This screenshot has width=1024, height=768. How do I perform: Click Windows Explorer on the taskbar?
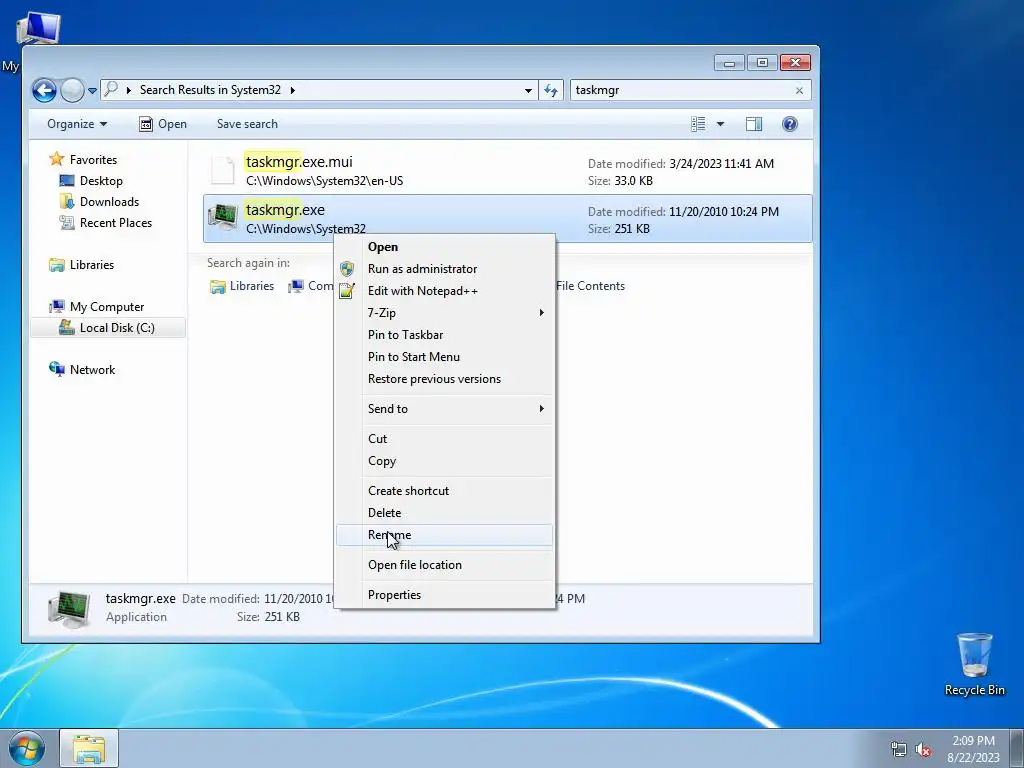pos(89,749)
